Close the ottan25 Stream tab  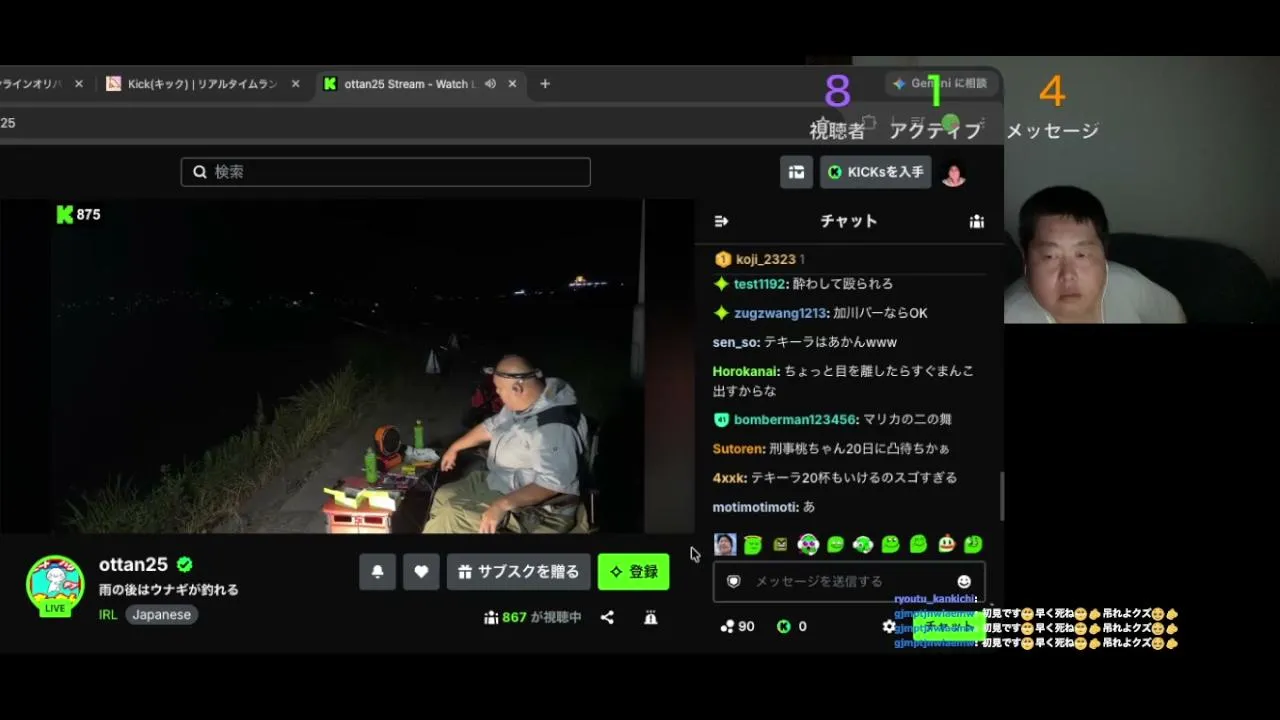tap(512, 84)
